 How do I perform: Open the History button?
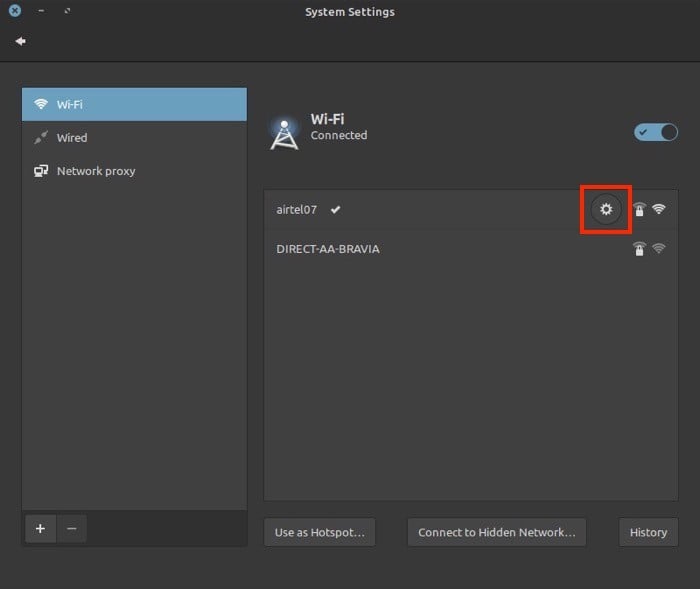click(648, 532)
